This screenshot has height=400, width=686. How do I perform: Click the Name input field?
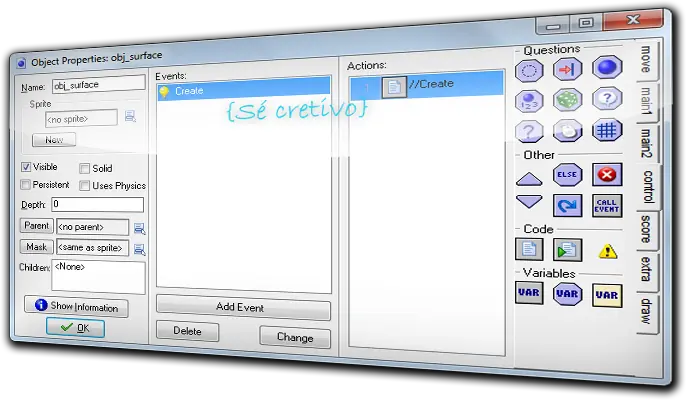[x=98, y=84]
